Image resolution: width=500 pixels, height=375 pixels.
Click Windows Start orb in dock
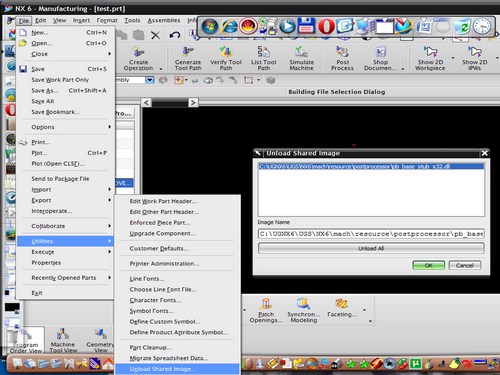[x=210, y=26]
